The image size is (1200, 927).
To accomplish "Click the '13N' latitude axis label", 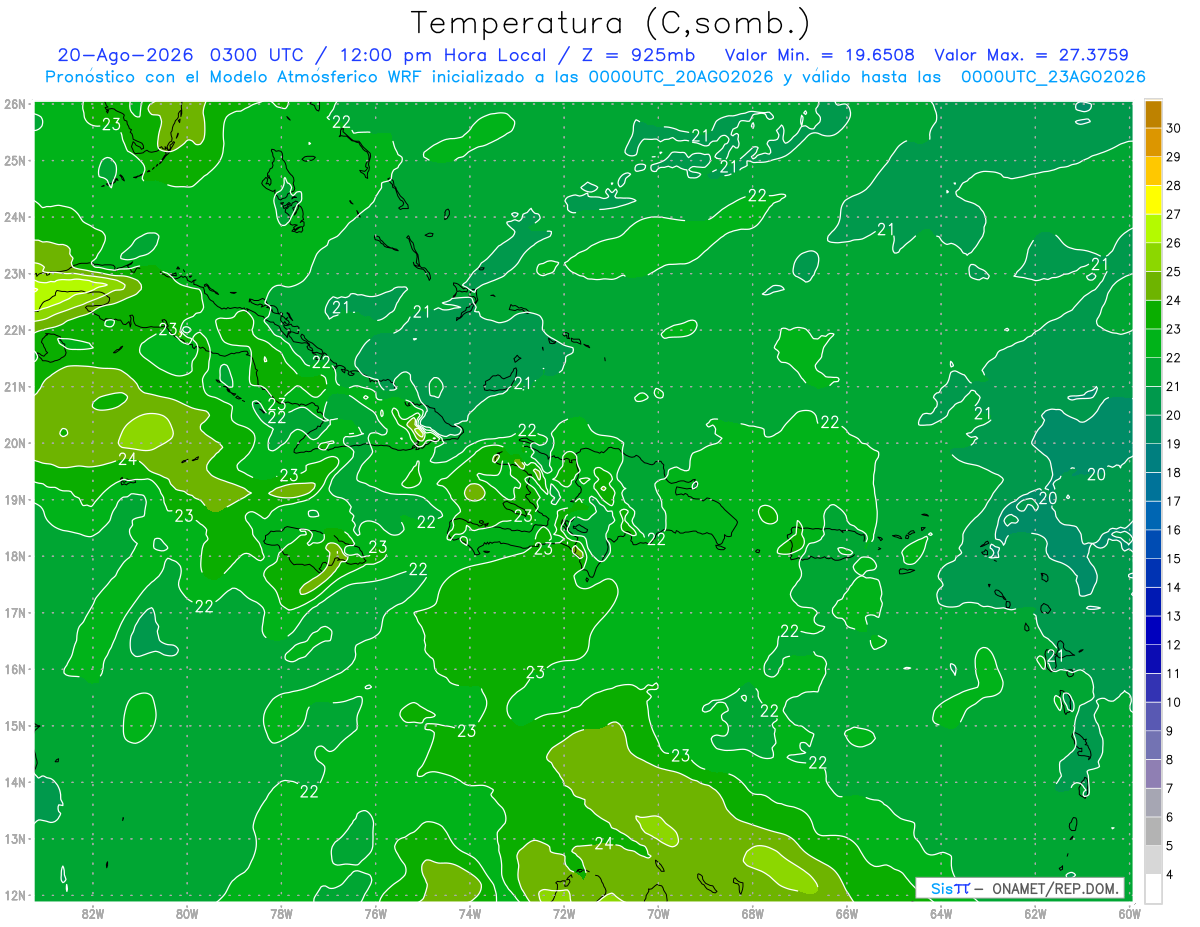I will tap(14, 839).
